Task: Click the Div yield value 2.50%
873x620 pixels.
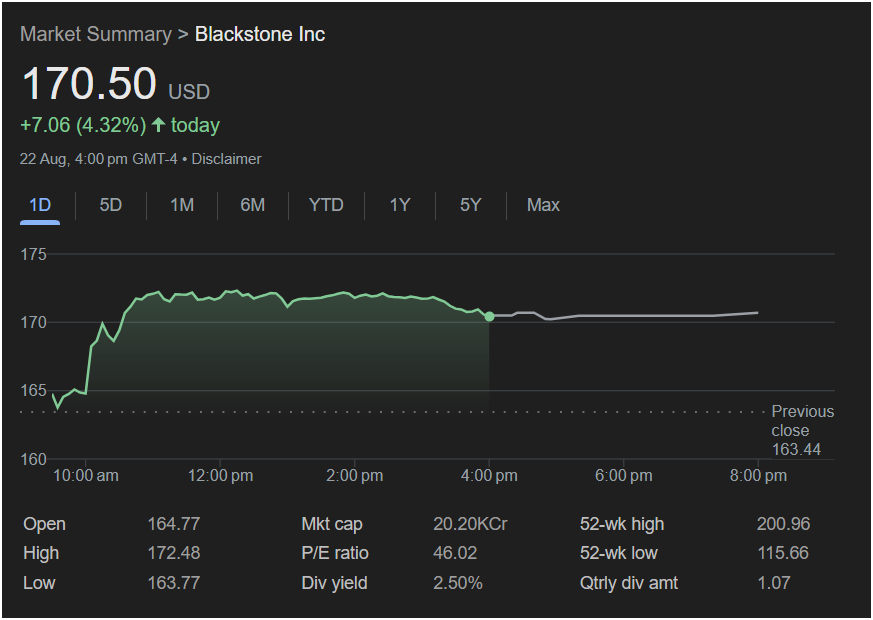Action: click(x=458, y=582)
